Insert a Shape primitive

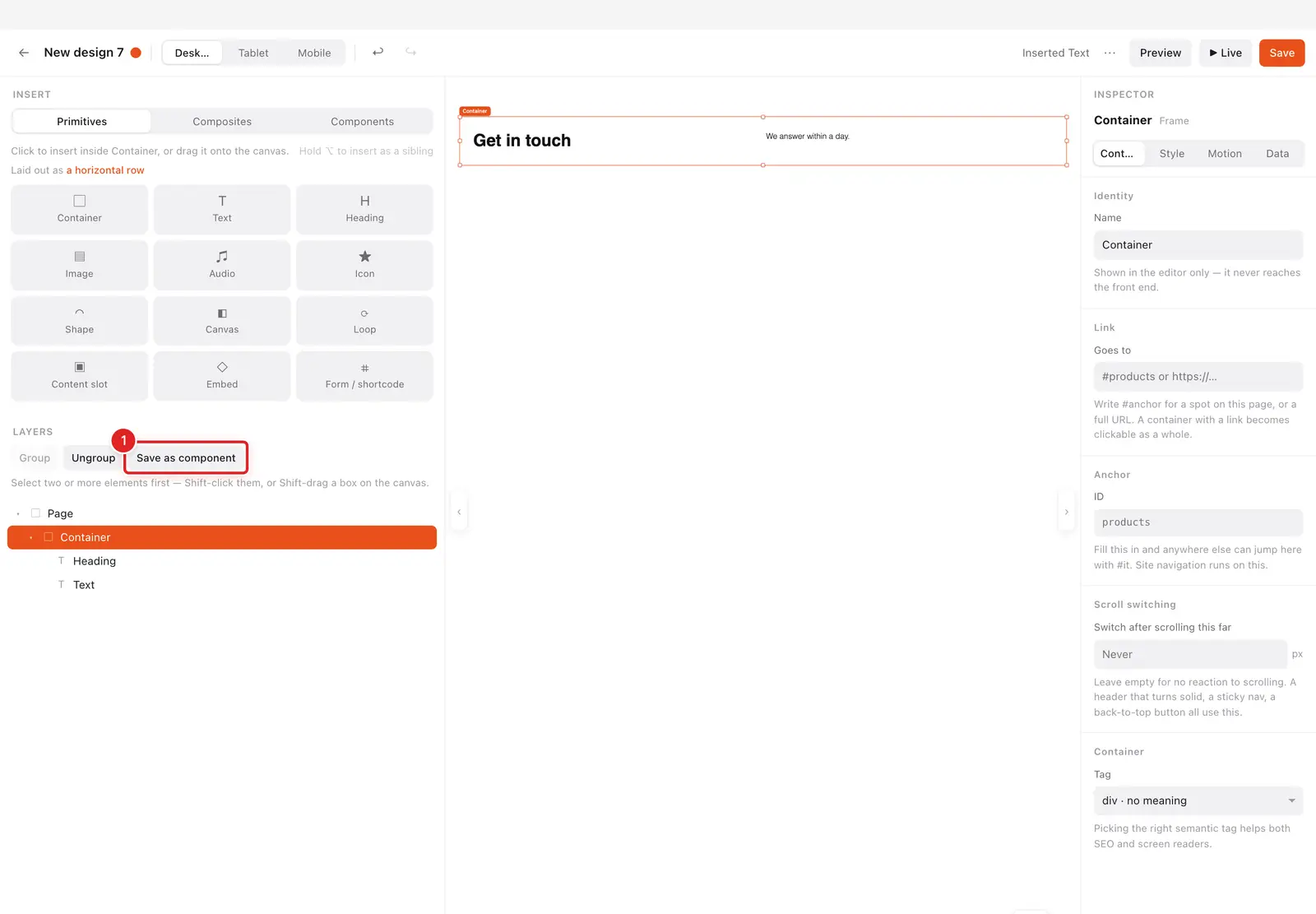click(x=80, y=321)
